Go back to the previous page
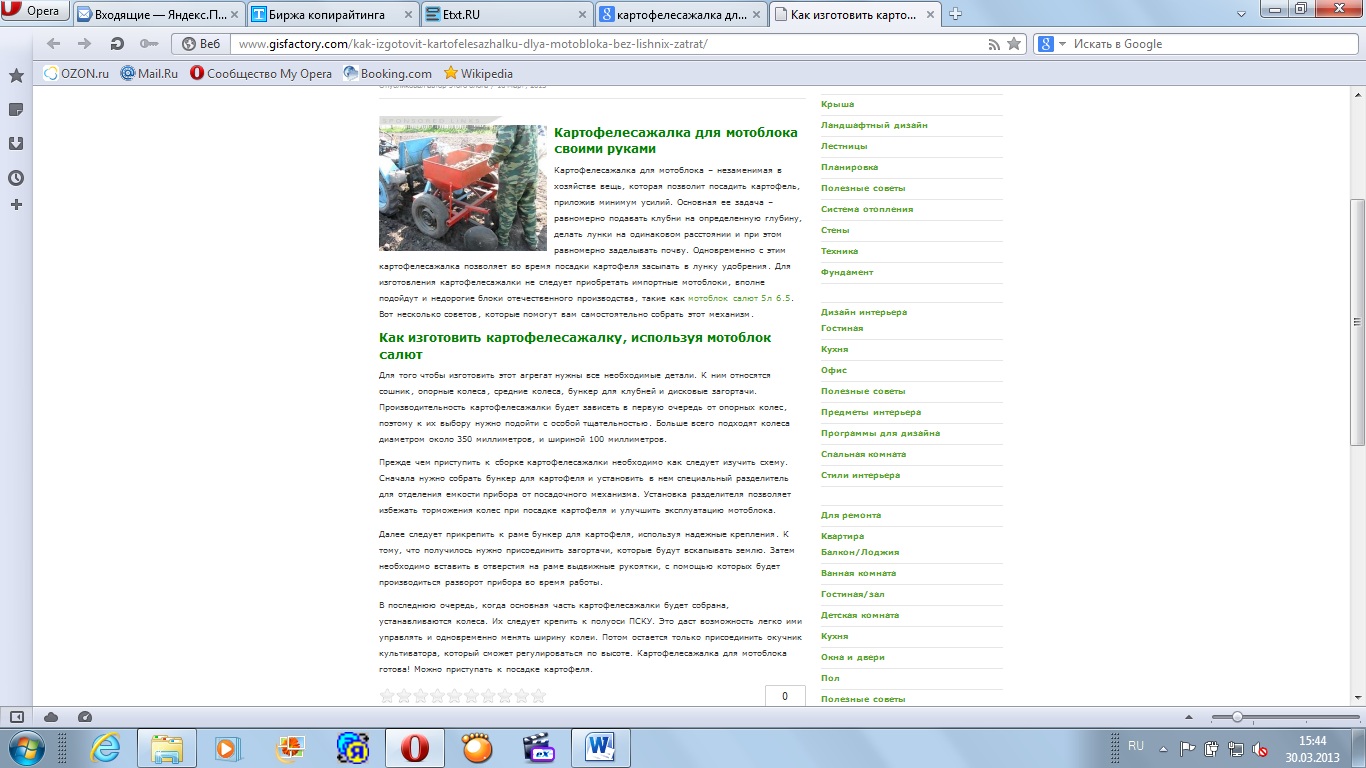Image resolution: width=1366 pixels, height=768 pixels. (54, 44)
